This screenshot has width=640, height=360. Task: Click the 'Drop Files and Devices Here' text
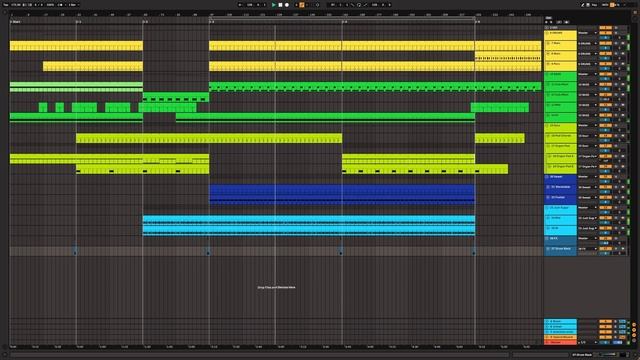[276, 287]
